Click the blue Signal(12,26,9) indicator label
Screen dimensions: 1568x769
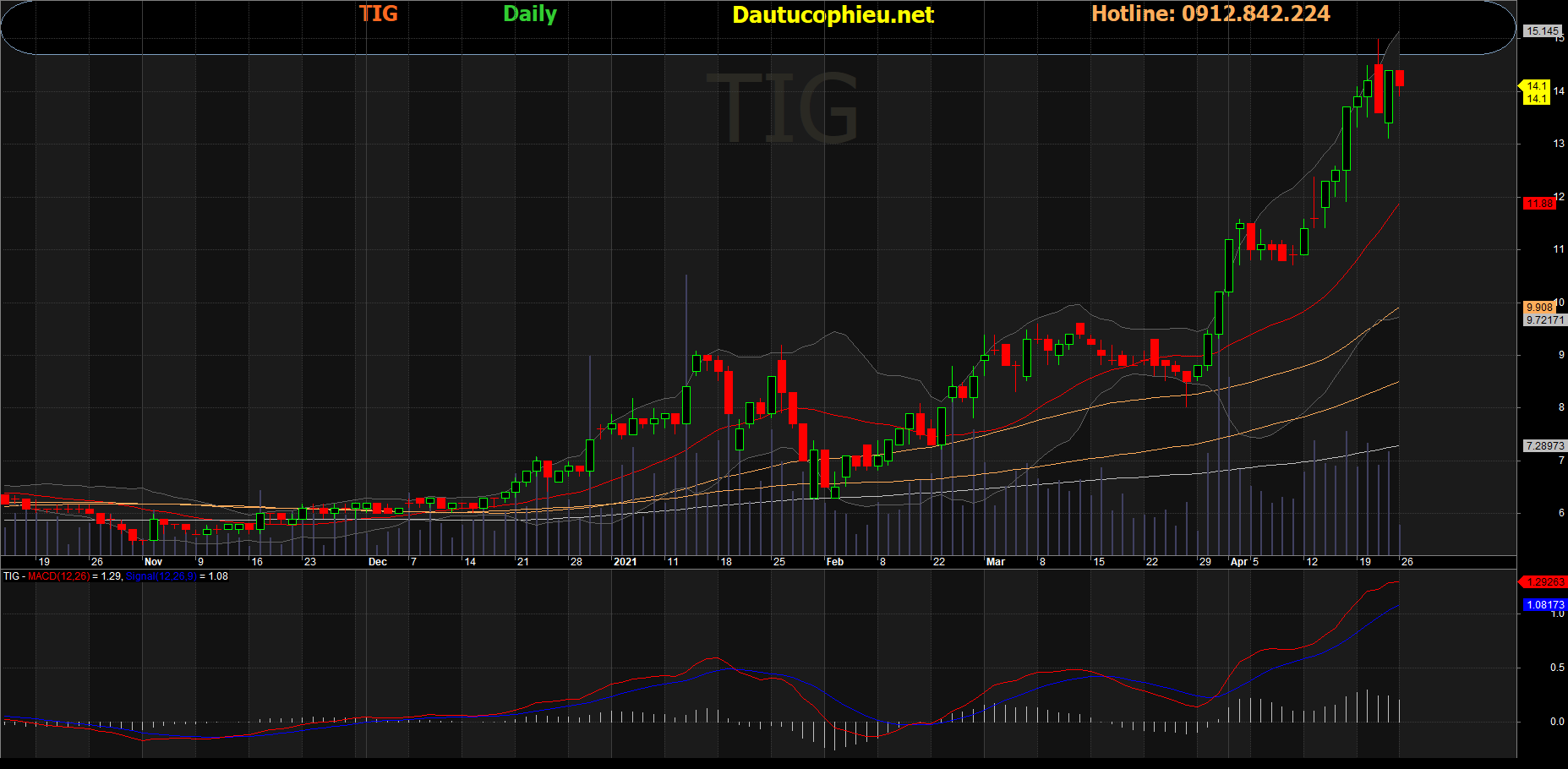(x=161, y=576)
